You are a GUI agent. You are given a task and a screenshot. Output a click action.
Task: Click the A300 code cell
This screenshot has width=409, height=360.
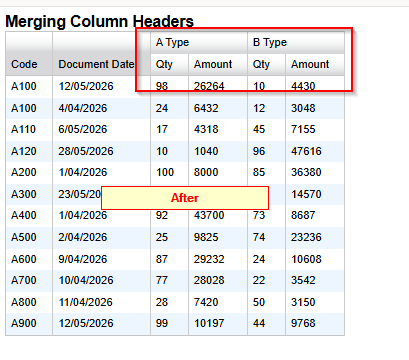click(x=29, y=194)
